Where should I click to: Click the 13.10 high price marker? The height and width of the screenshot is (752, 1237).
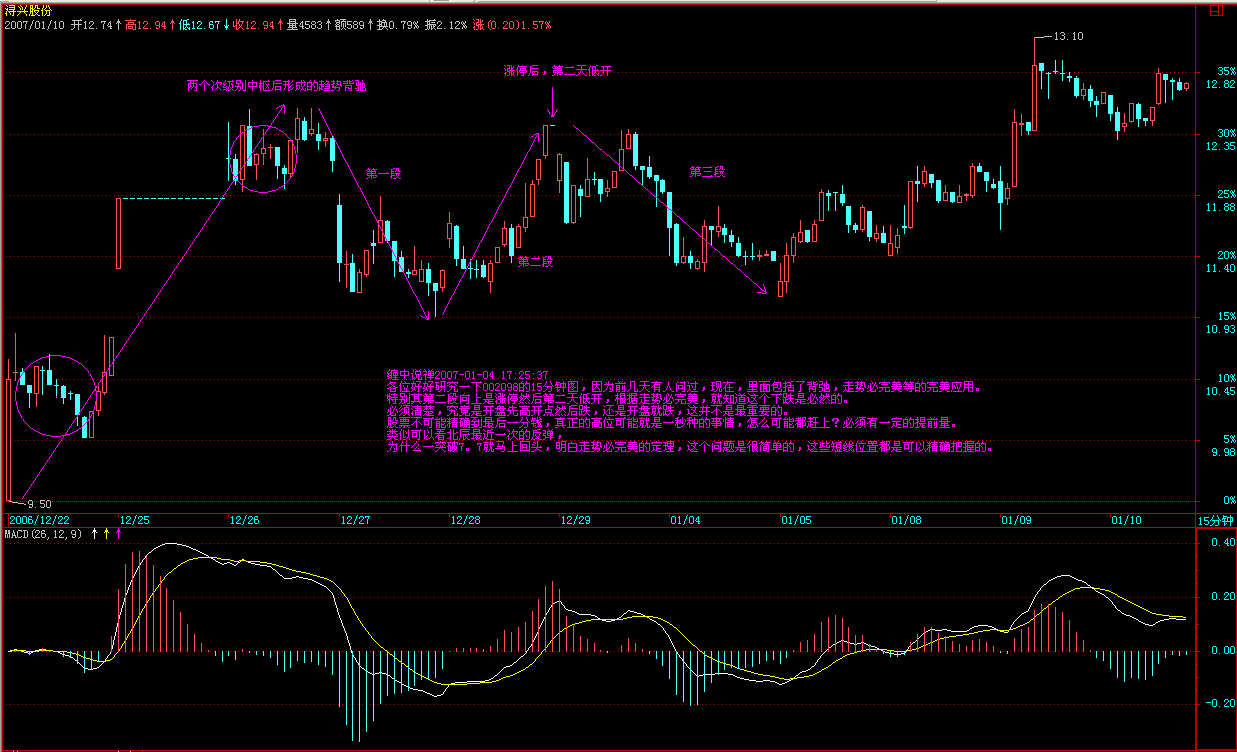1069,36
